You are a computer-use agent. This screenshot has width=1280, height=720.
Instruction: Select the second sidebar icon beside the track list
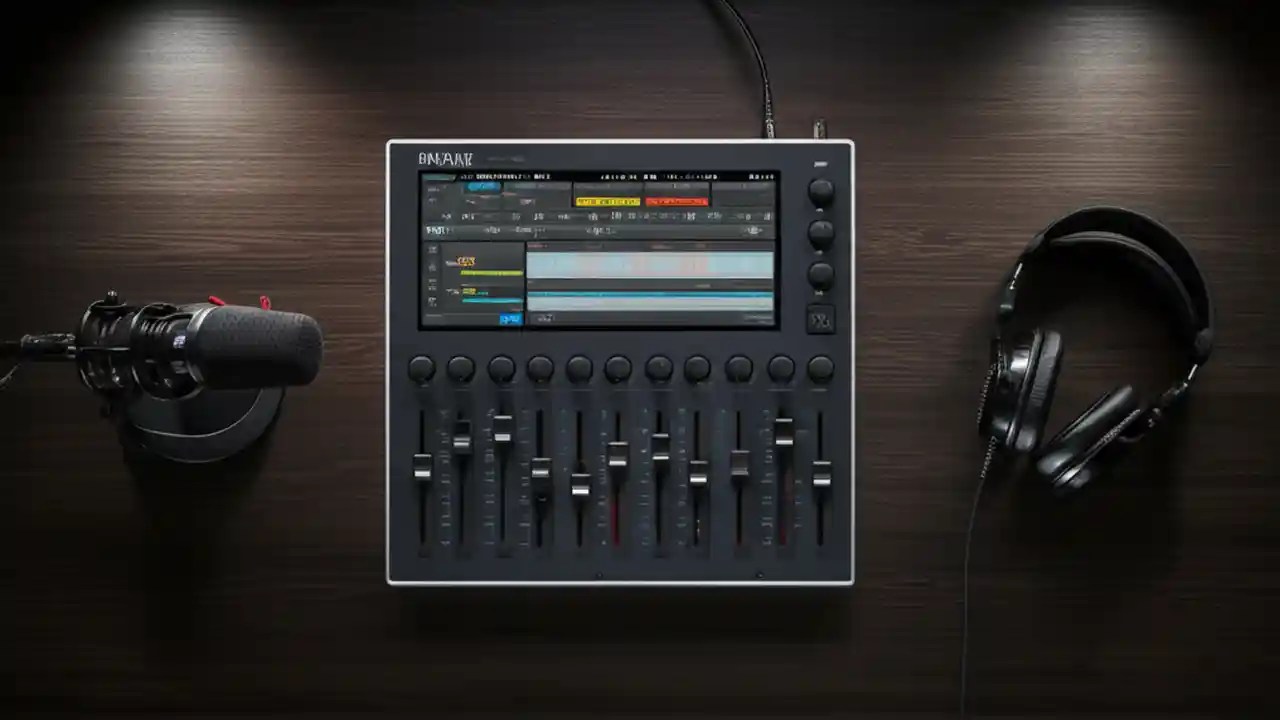coord(433,268)
